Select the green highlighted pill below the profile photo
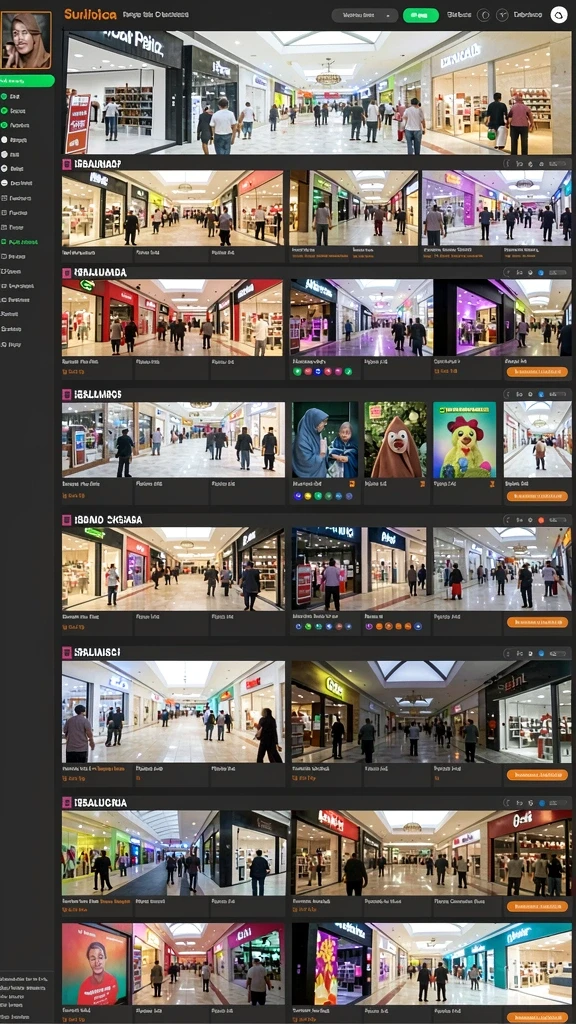This screenshot has width=576, height=1024. [x=27, y=81]
